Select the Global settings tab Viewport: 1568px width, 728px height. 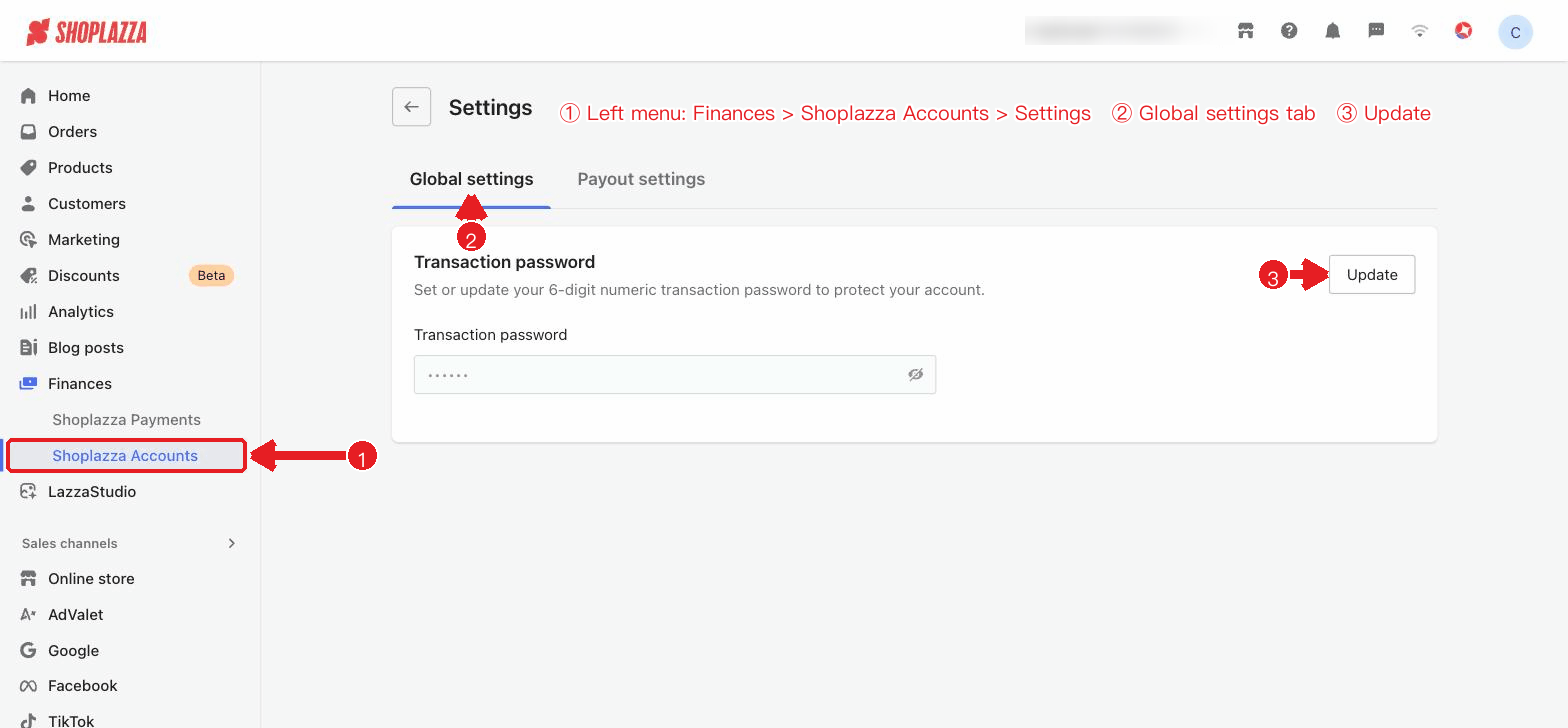click(471, 179)
